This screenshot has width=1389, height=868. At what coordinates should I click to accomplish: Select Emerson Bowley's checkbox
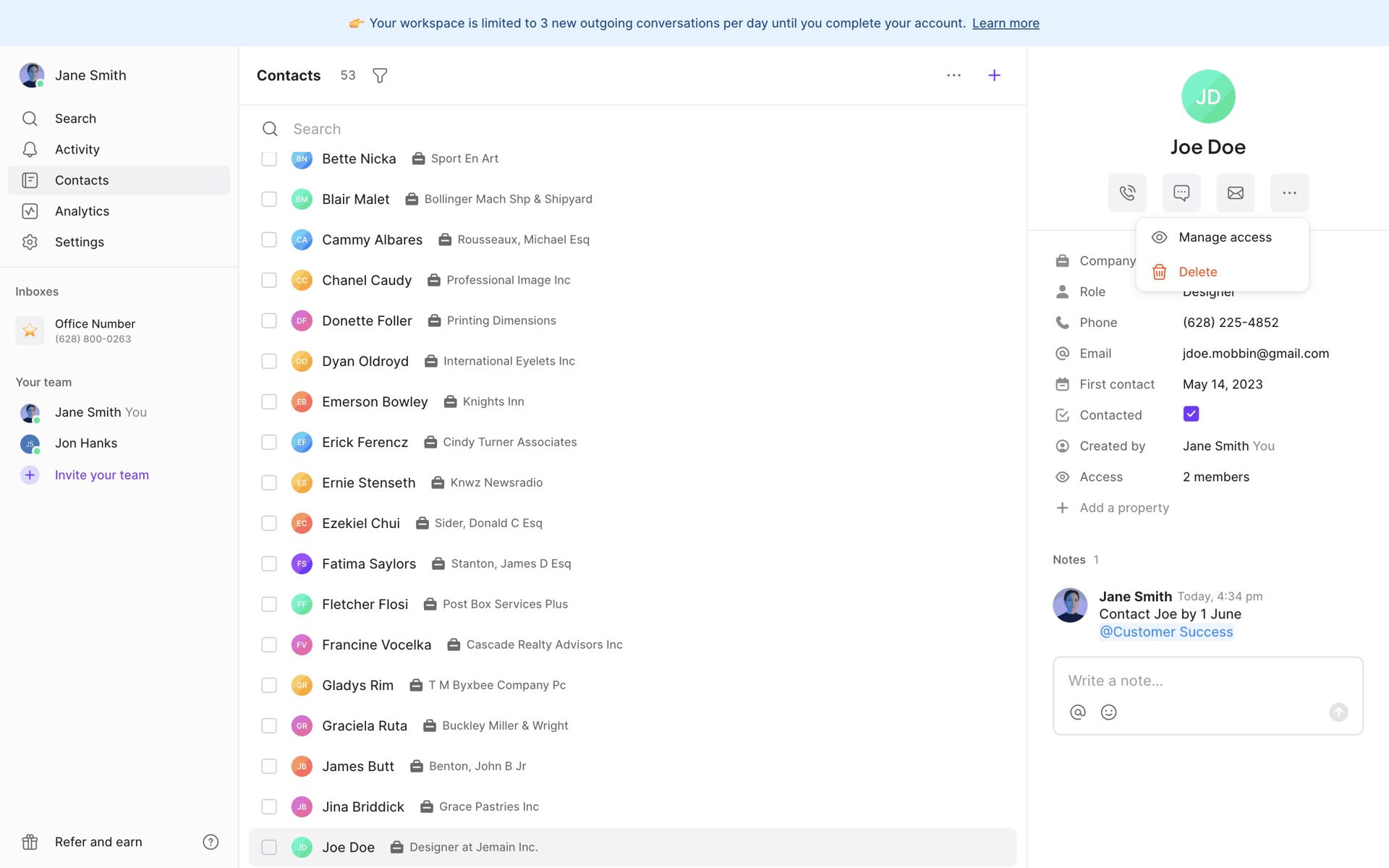point(269,401)
